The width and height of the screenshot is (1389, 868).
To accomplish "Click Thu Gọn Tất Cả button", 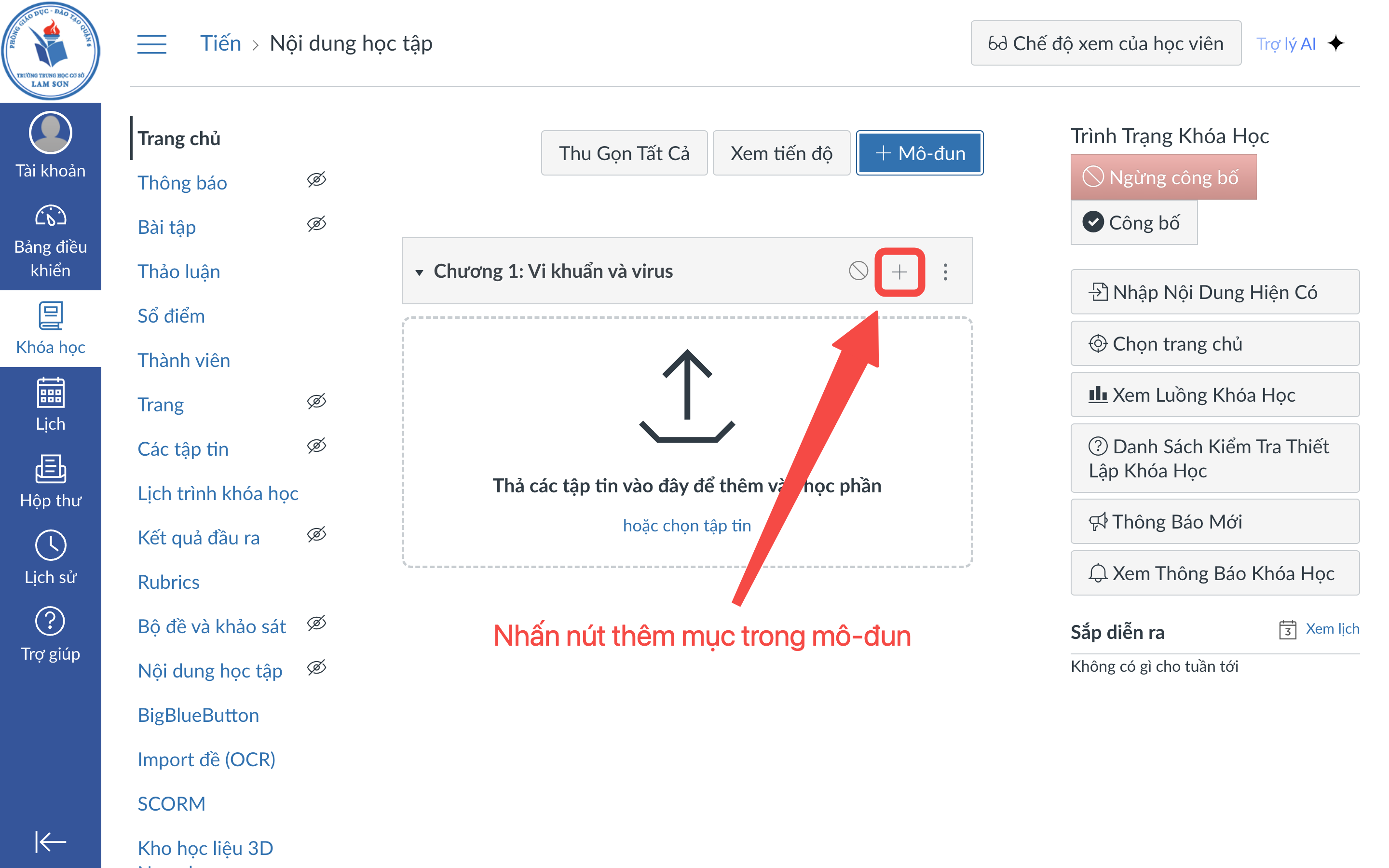I will 624,153.
